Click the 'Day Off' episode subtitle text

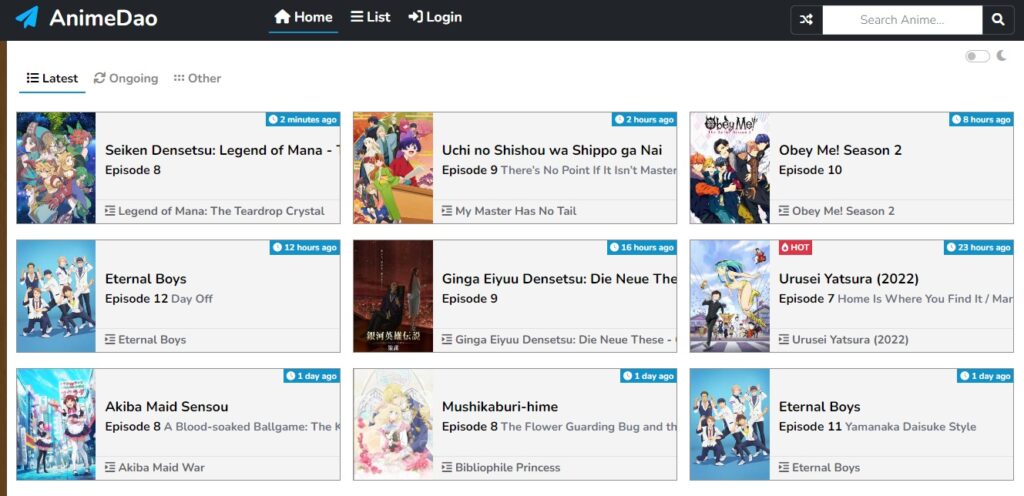click(x=192, y=299)
